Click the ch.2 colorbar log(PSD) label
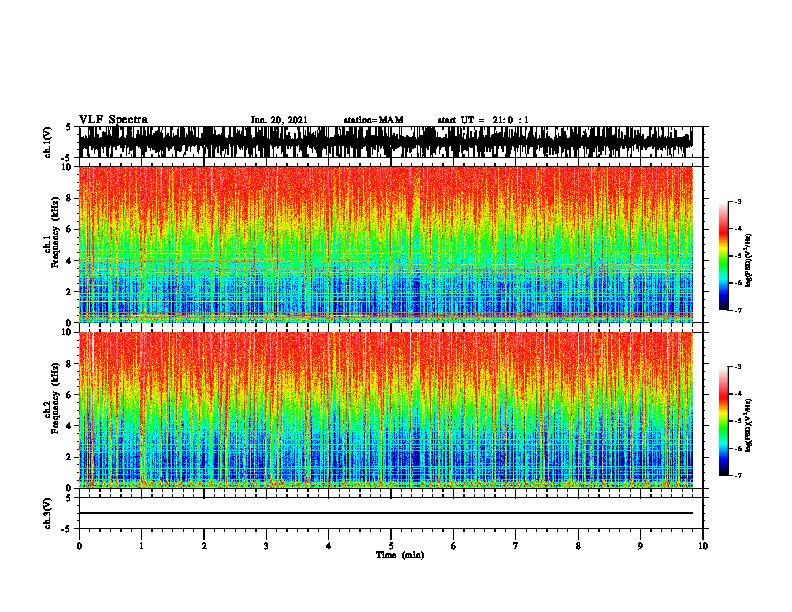792x612 pixels. [749, 426]
